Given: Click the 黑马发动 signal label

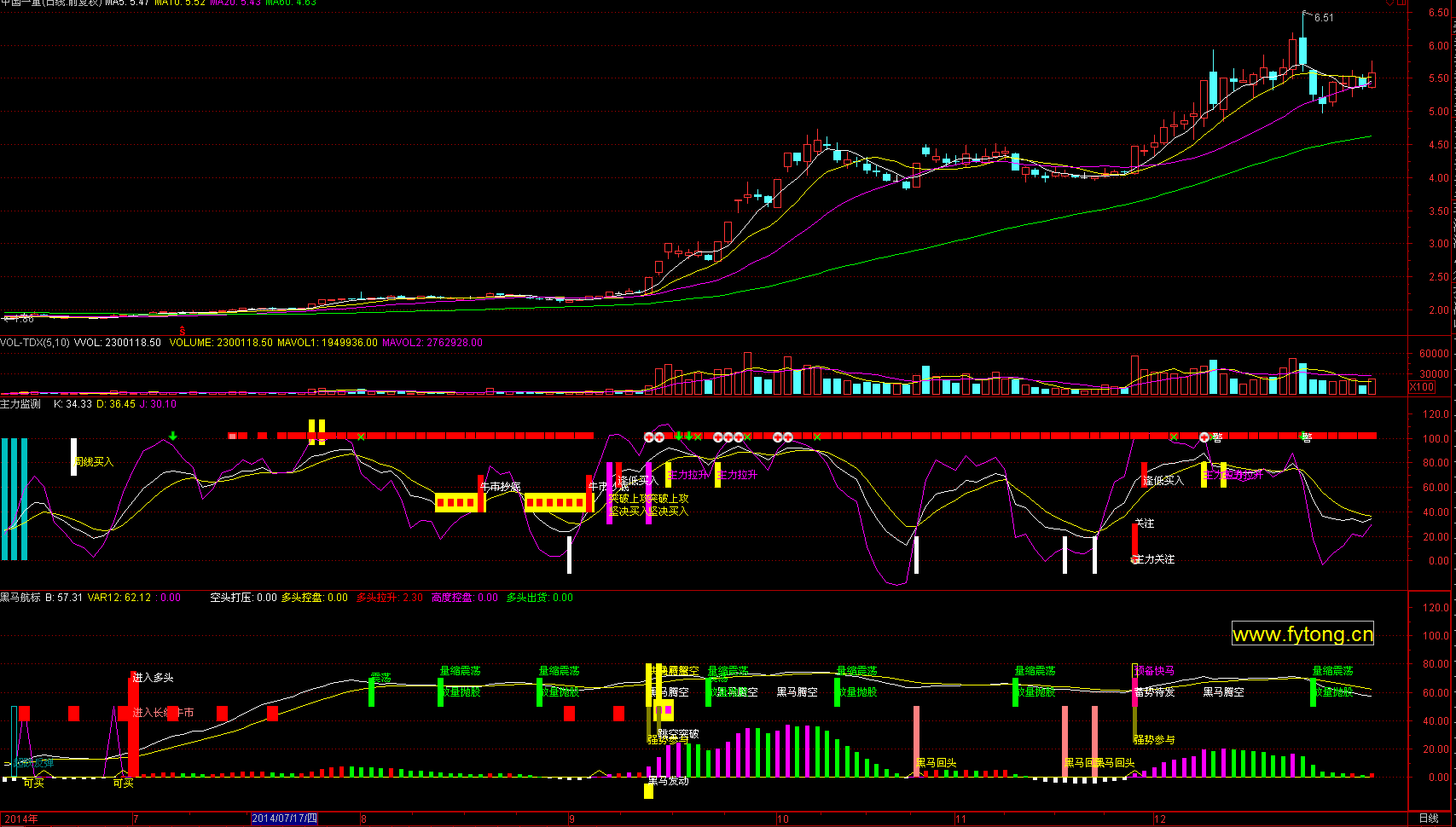Looking at the screenshot, I should (669, 781).
